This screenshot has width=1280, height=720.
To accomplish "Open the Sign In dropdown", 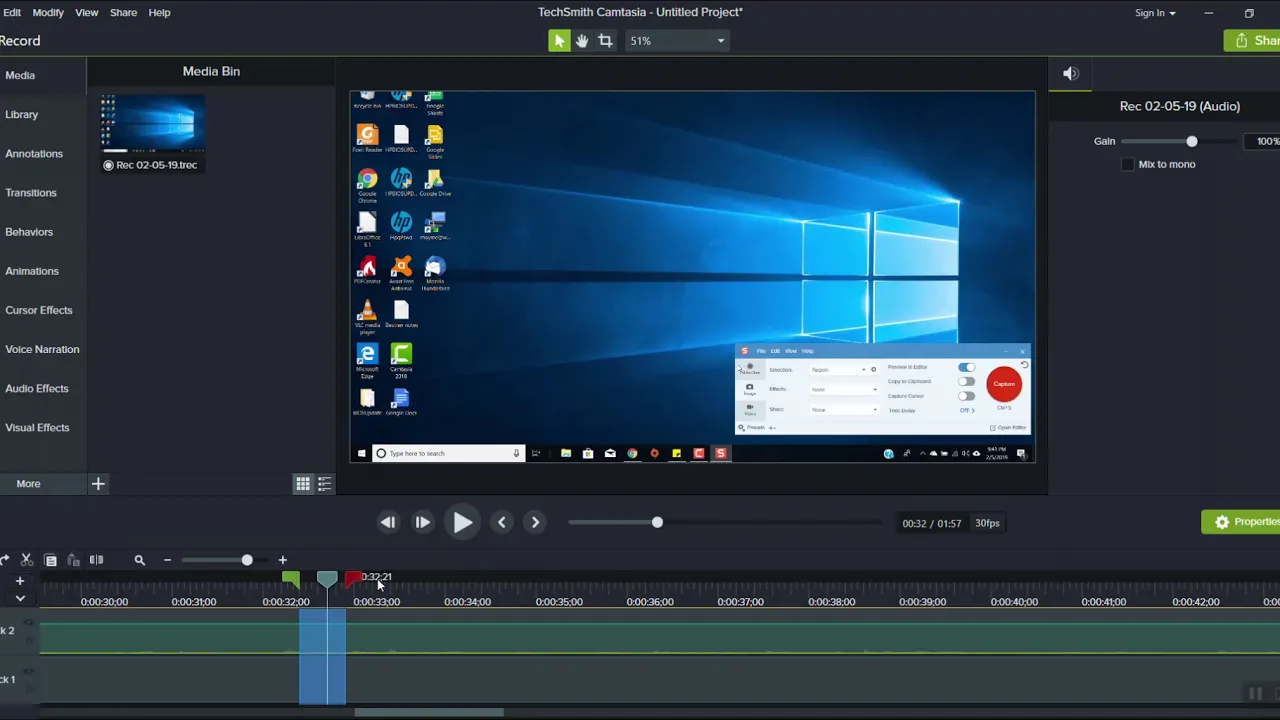I will point(1155,13).
